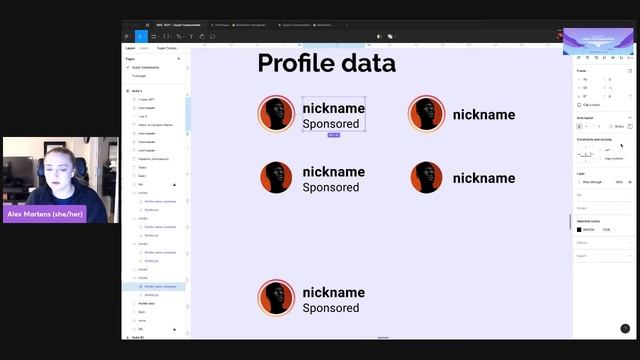640x360 pixels.
Task: Set vertical auto layout direction
Action: tap(579, 126)
